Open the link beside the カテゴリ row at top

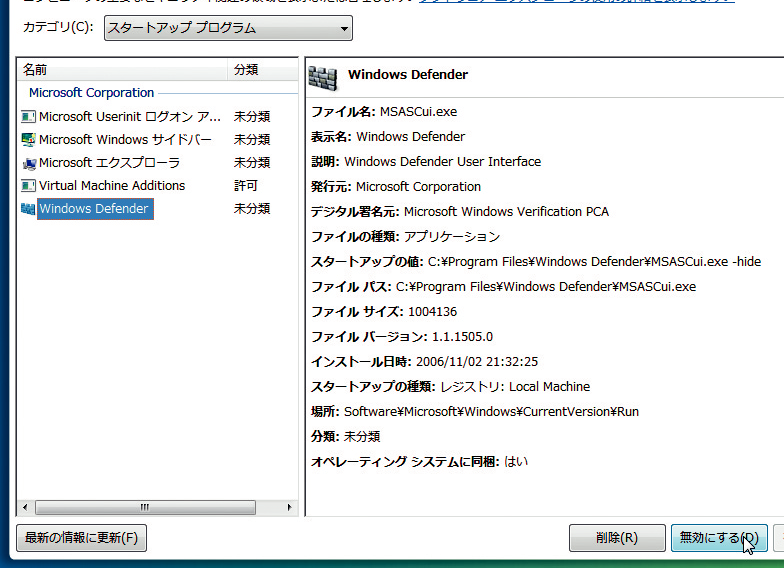(x=576, y=2)
